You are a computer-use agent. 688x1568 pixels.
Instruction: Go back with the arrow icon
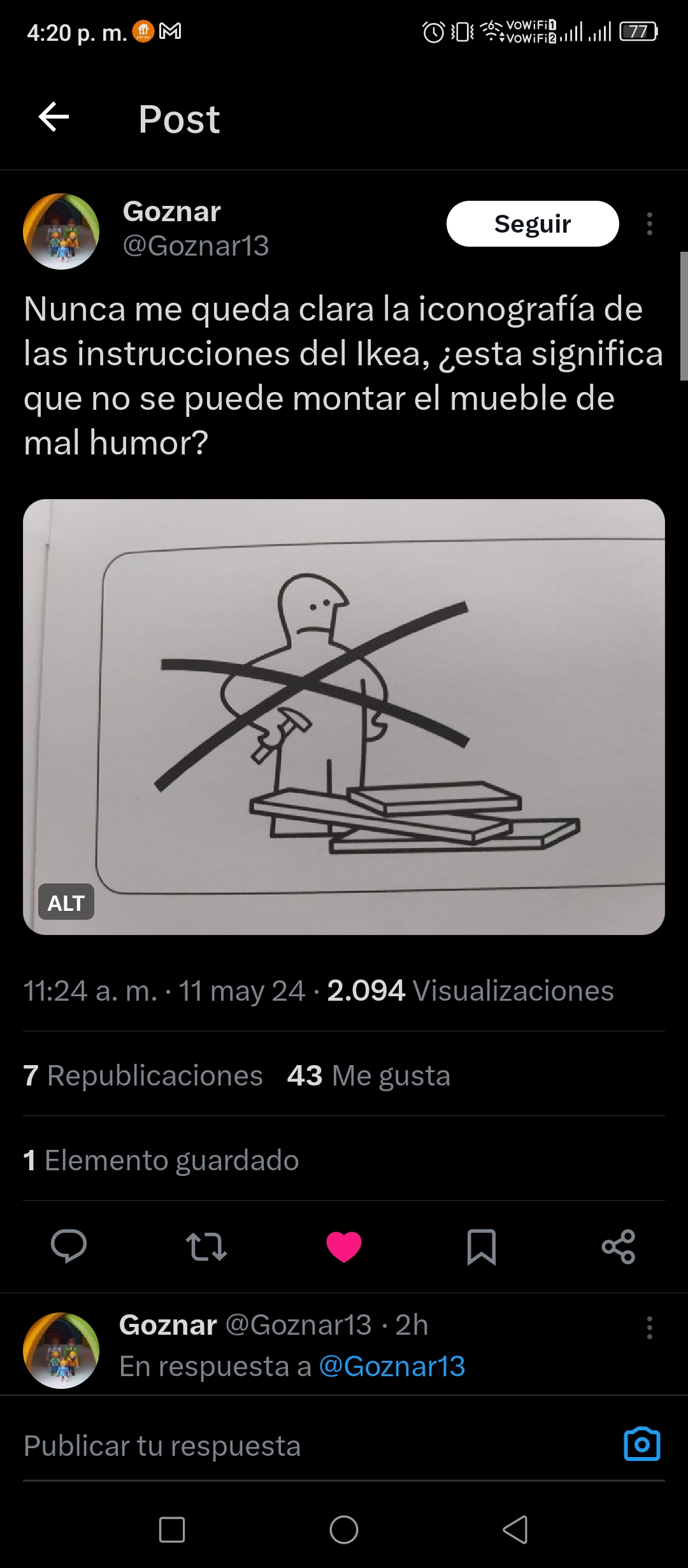pyautogui.click(x=54, y=117)
